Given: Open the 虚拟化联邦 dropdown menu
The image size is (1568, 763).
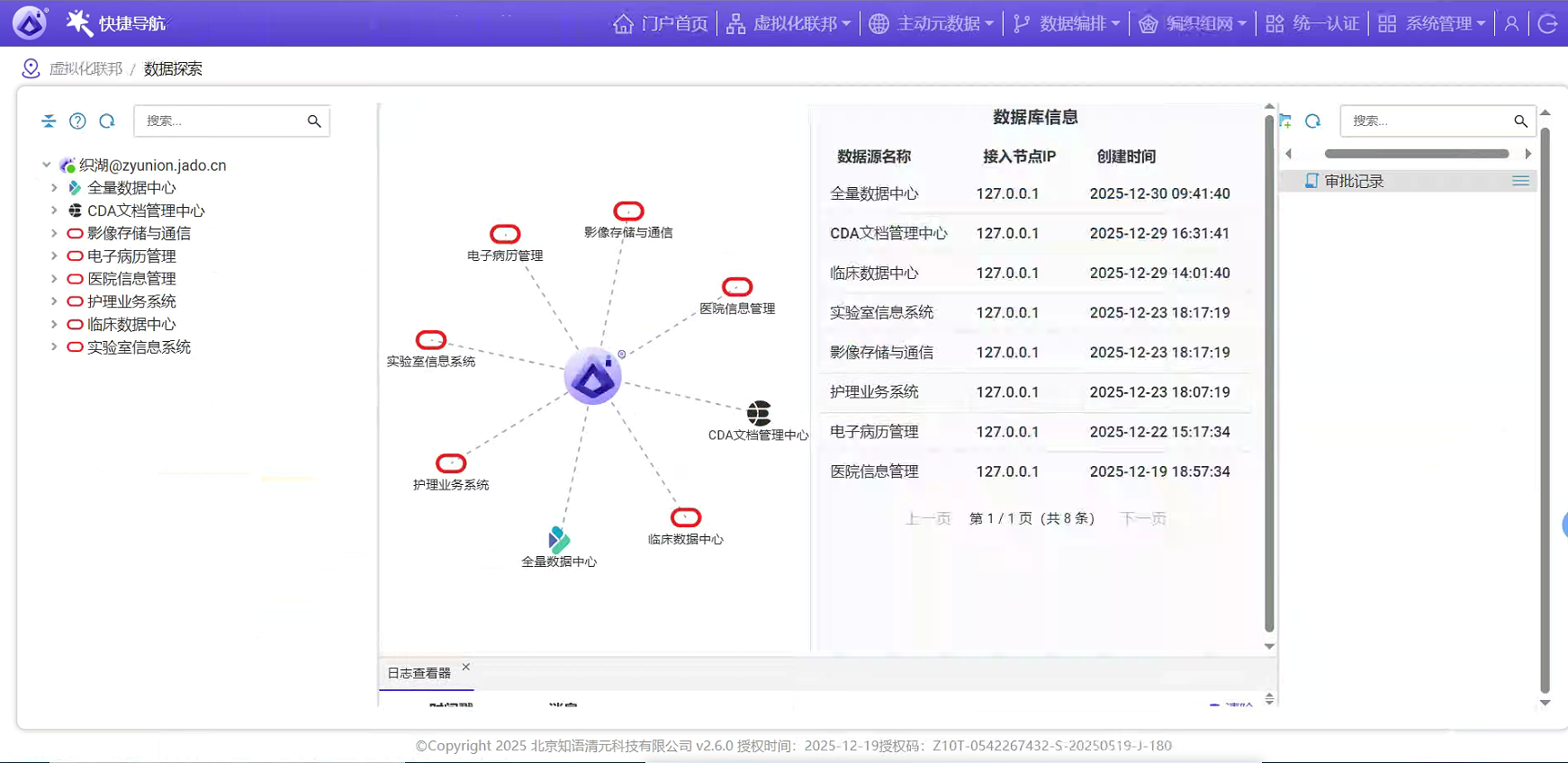Looking at the screenshot, I should [x=789, y=23].
